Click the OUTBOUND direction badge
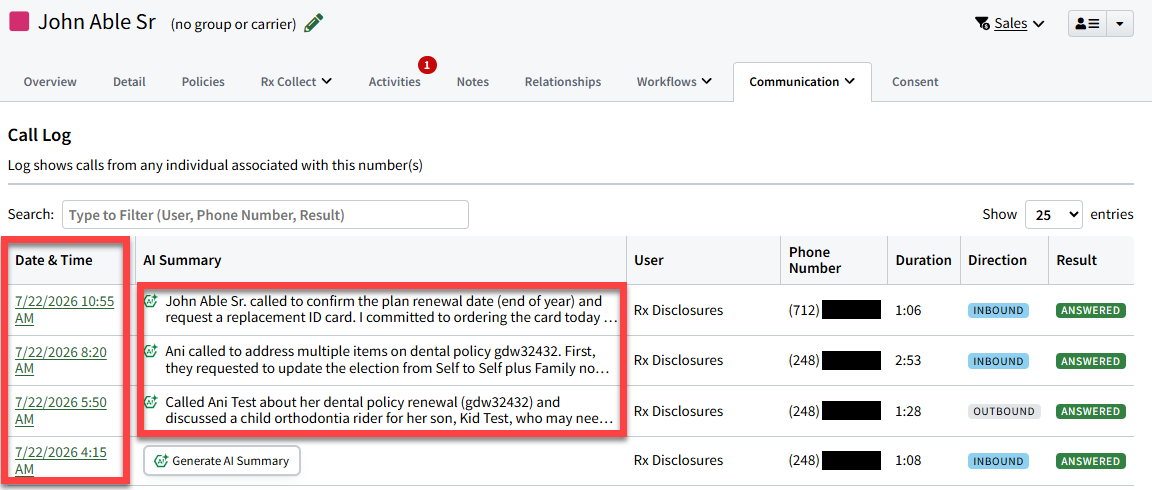This screenshot has width=1152, height=490. 1004,411
